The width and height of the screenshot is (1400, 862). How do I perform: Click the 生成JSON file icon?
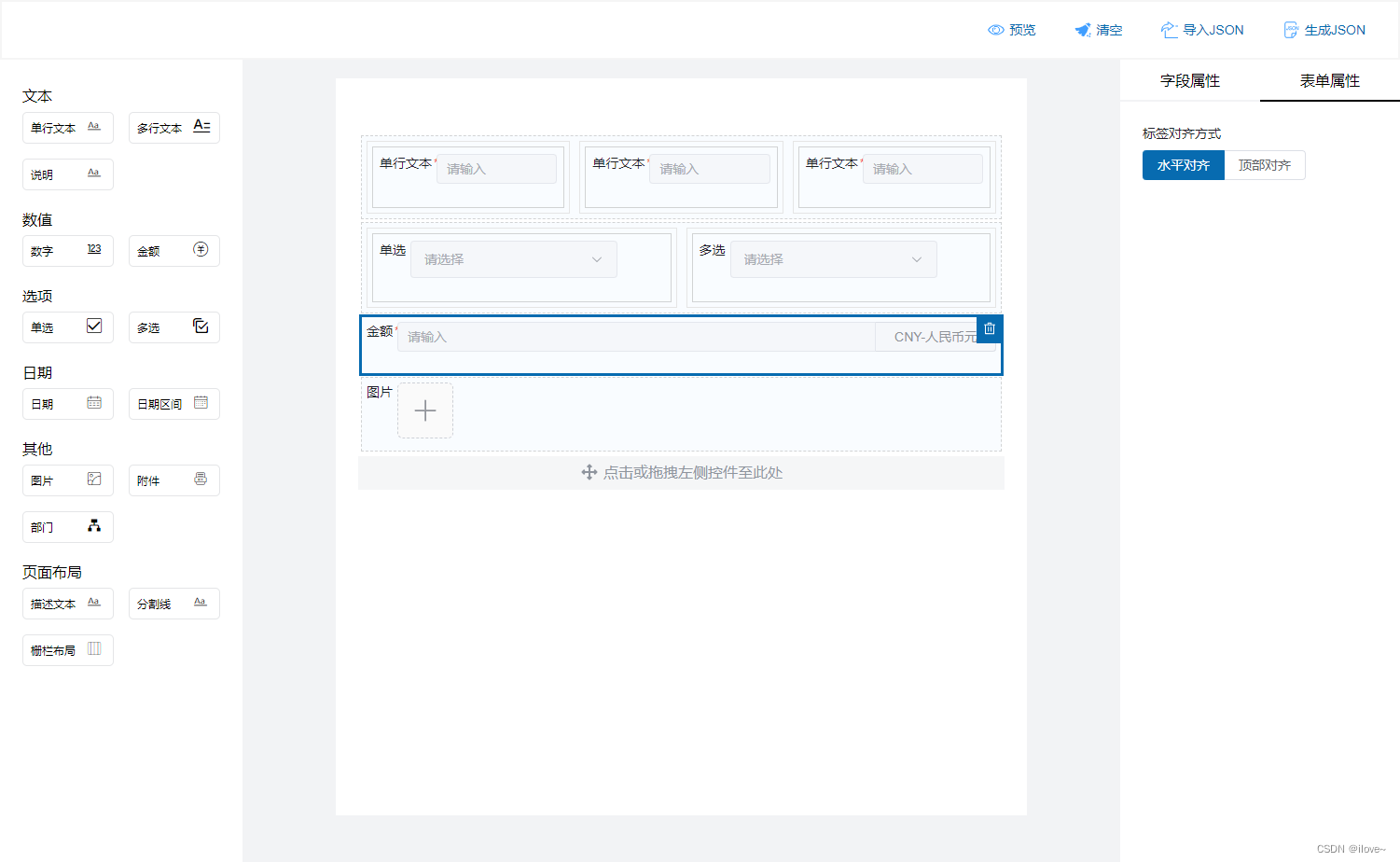1291,30
